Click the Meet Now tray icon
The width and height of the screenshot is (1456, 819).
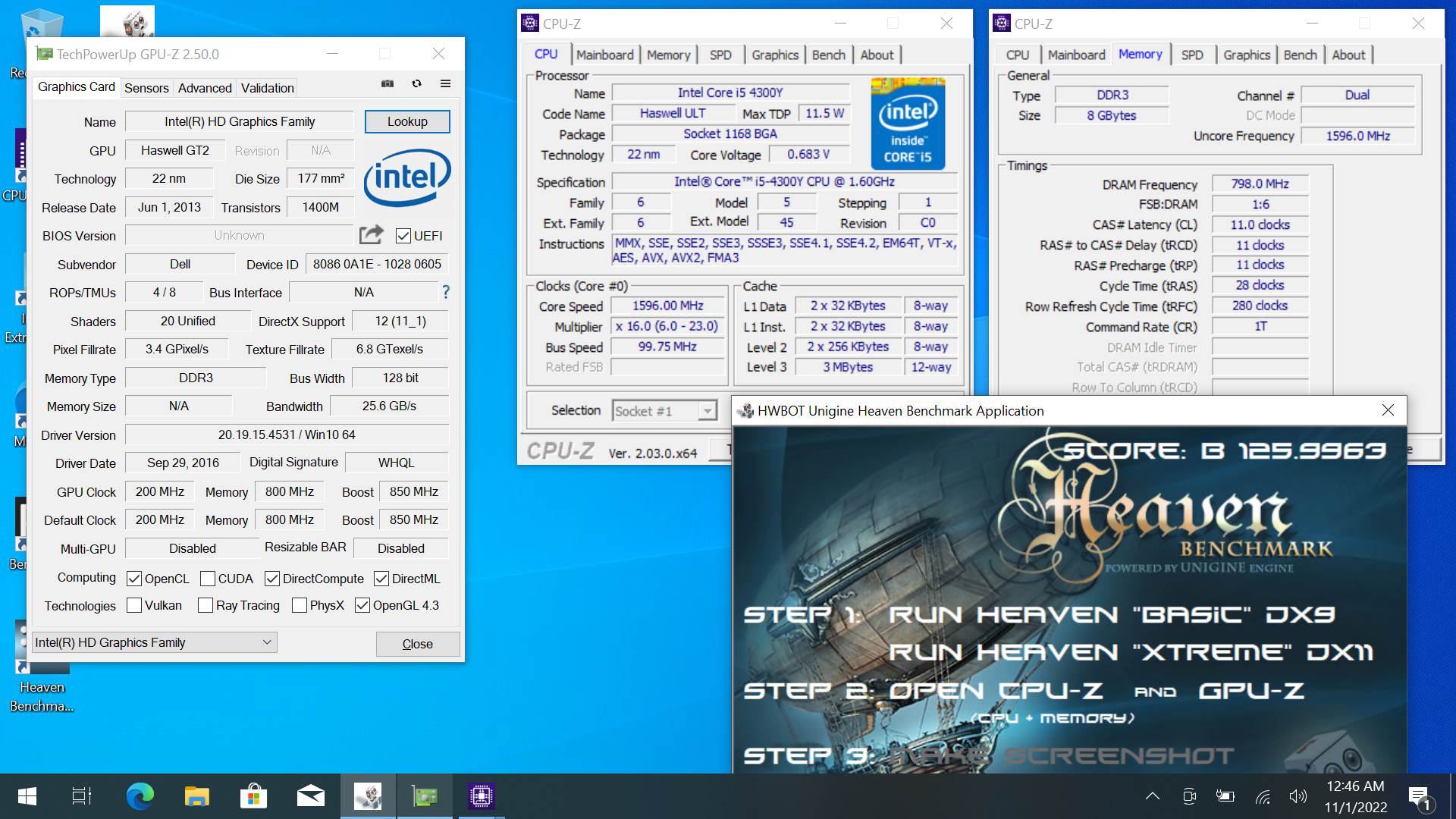pyautogui.click(x=1189, y=796)
